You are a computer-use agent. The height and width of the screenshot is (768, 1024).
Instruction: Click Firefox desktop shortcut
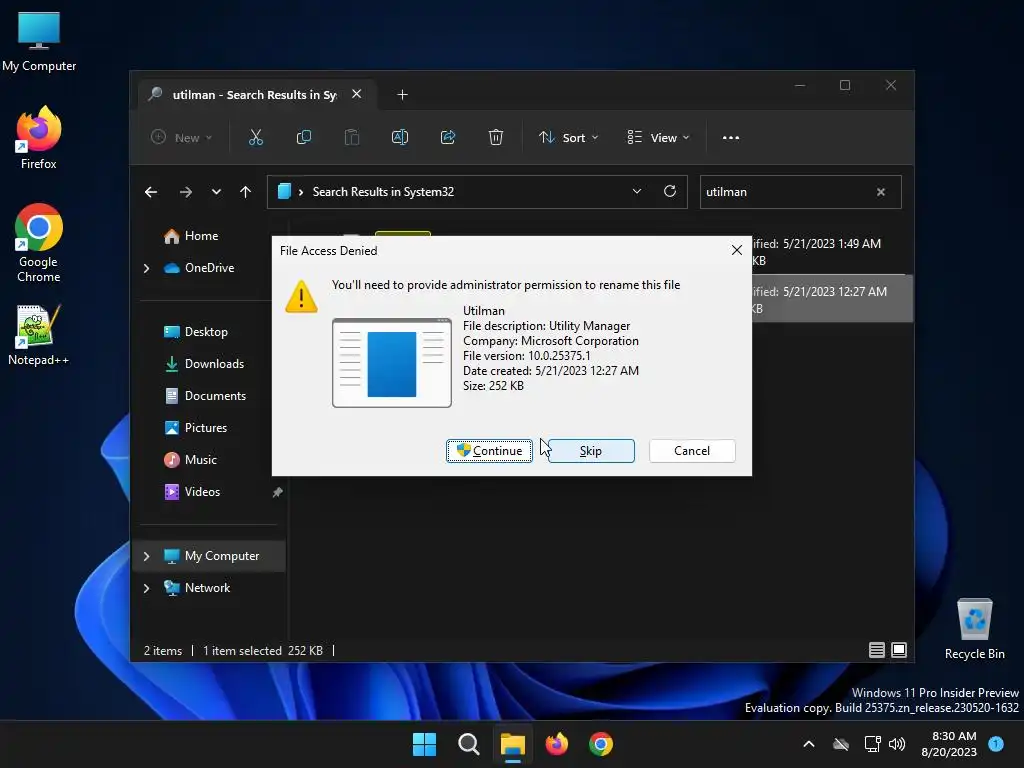click(39, 139)
